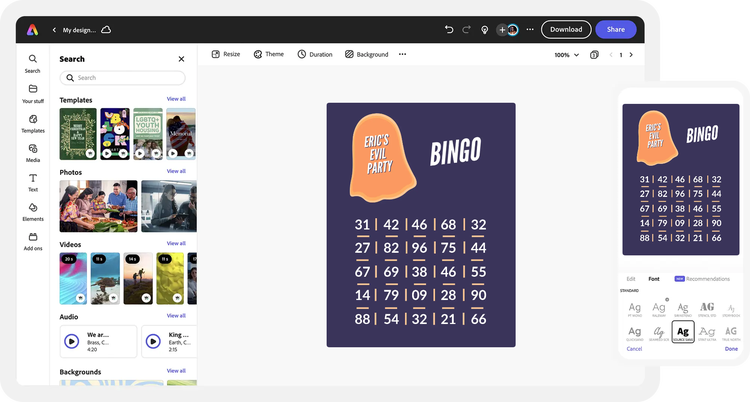Image resolution: width=750 pixels, height=402 pixels.
Task: Click the cloud sync status icon
Action: click(x=106, y=30)
